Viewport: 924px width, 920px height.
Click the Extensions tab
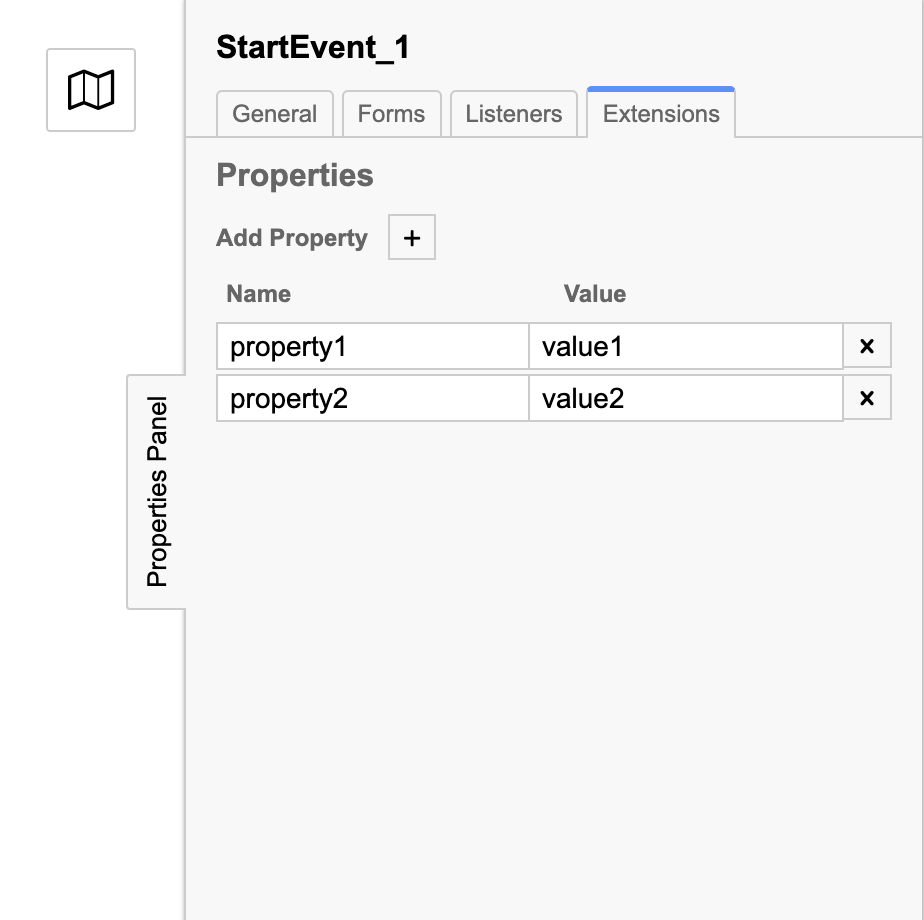pos(661,114)
